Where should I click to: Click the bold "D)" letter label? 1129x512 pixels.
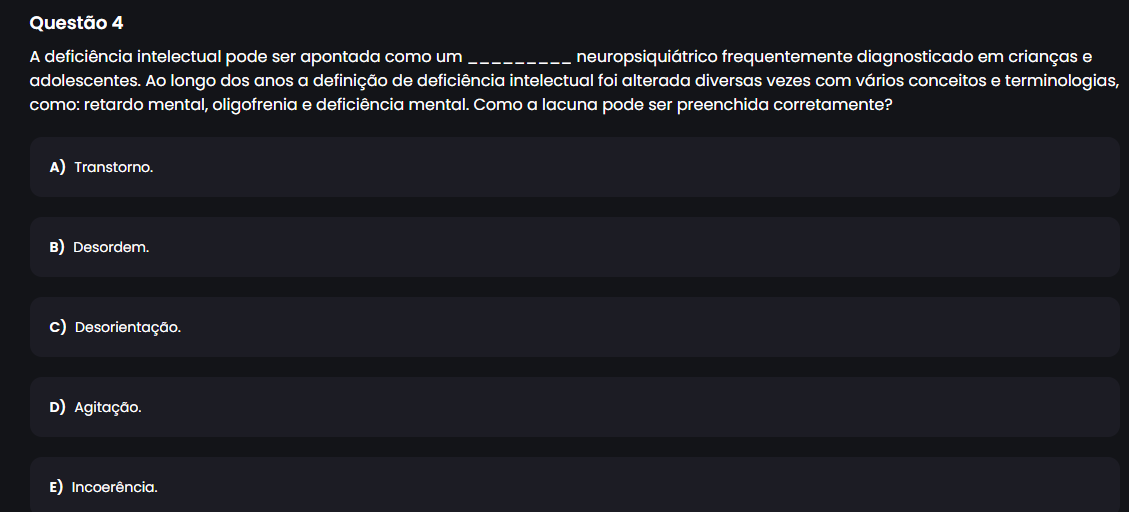click(x=57, y=407)
